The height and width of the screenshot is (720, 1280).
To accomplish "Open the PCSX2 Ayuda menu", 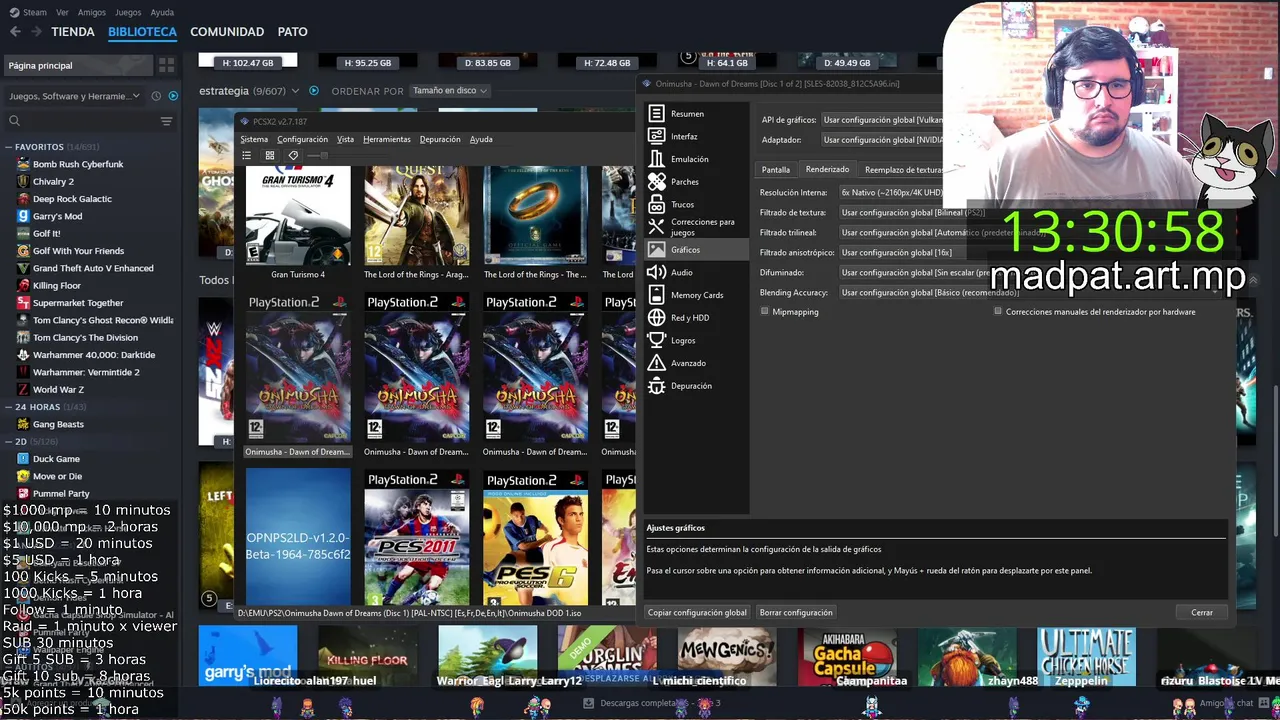I will pyautogui.click(x=481, y=139).
